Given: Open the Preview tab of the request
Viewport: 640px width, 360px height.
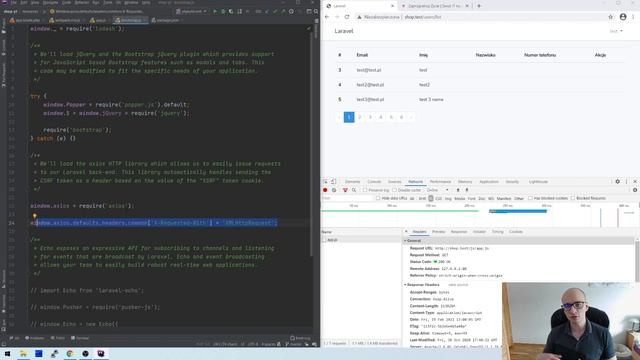Looking at the screenshot, I should [439, 232].
